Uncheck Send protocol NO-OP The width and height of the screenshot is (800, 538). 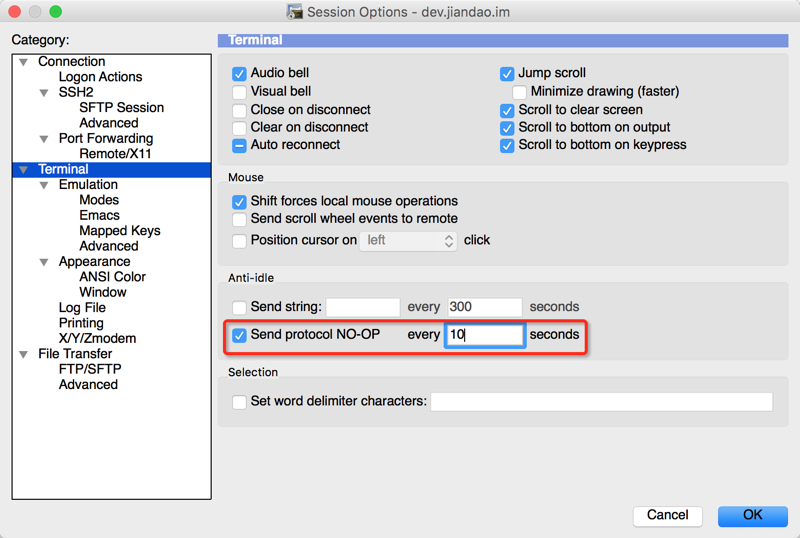(239, 335)
